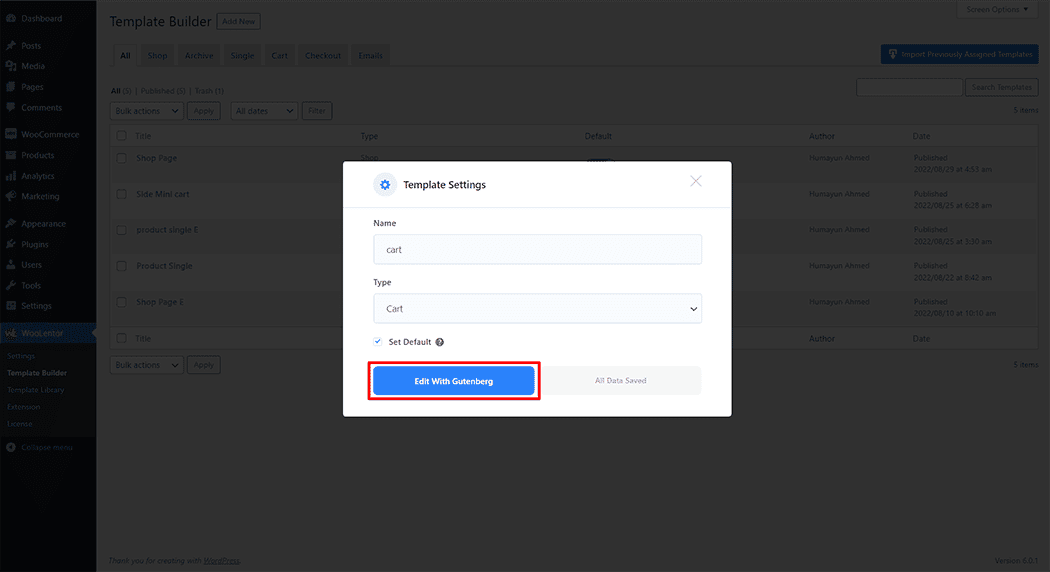Check the Product Single row checkbox
This screenshot has height=572, width=1050.
click(x=121, y=267)
